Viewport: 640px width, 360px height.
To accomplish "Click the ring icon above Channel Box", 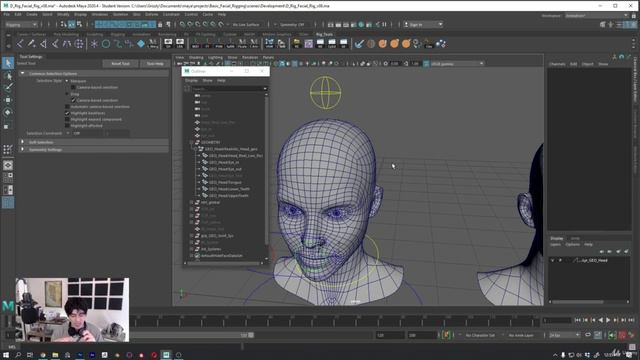I will 621,57.
